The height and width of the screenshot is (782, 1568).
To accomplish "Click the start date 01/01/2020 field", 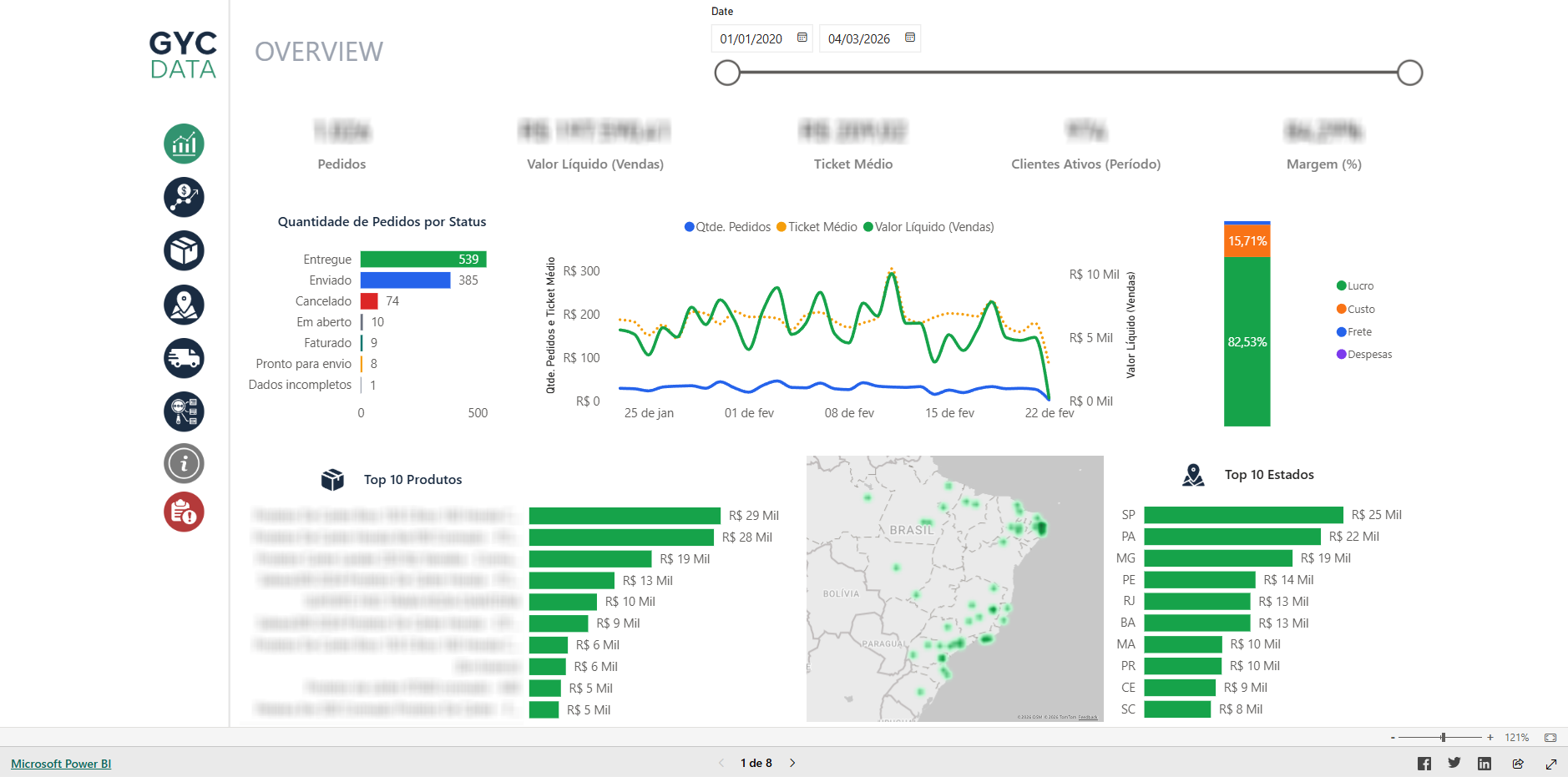I will point(751,39).
